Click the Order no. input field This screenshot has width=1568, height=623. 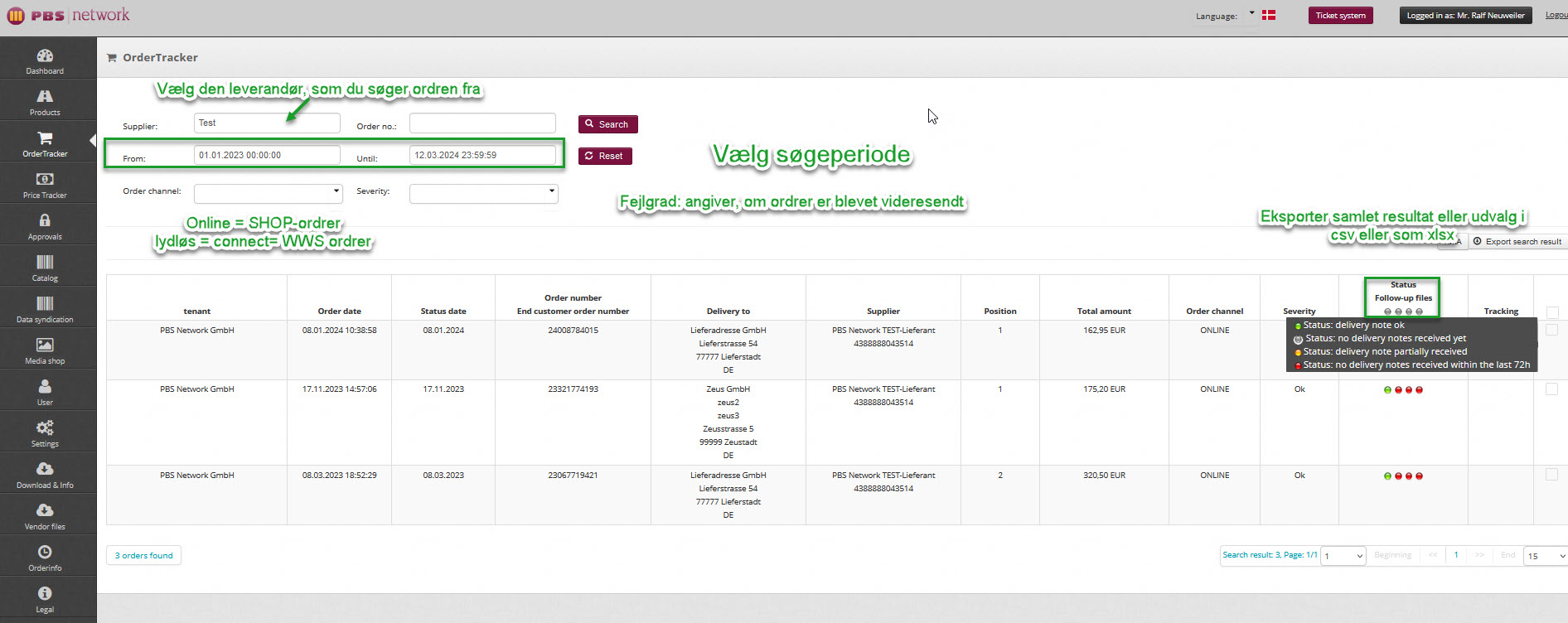point(482,123)
